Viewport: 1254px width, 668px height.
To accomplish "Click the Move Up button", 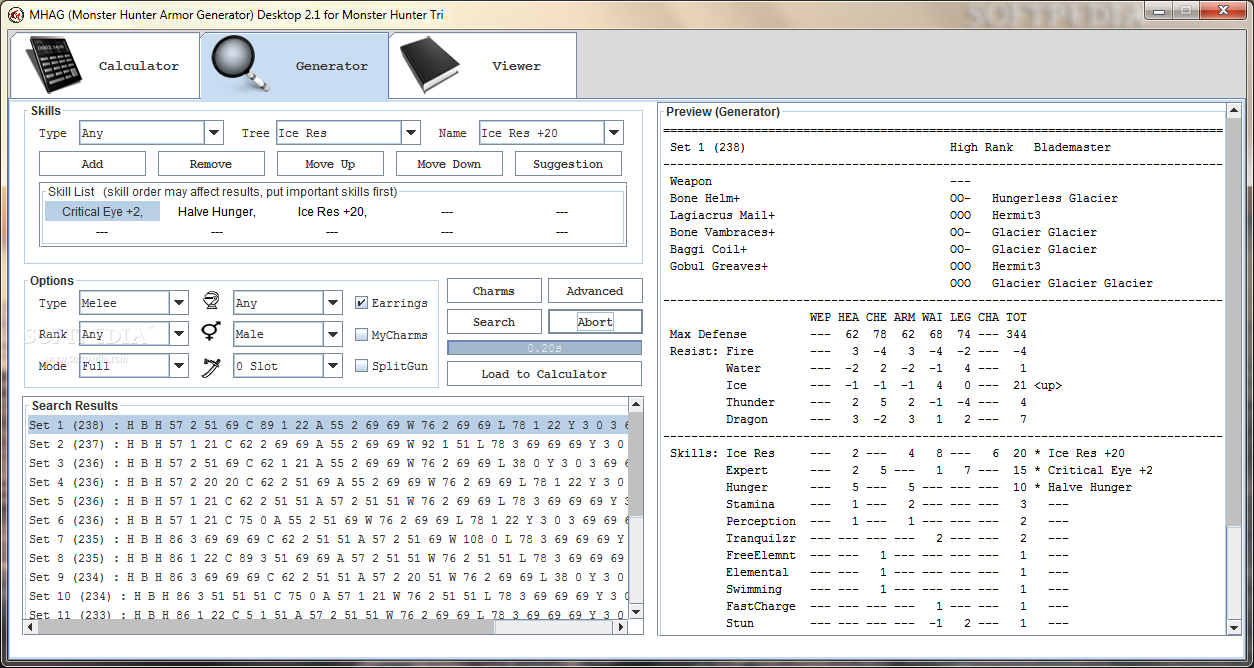I will point(330,164).
